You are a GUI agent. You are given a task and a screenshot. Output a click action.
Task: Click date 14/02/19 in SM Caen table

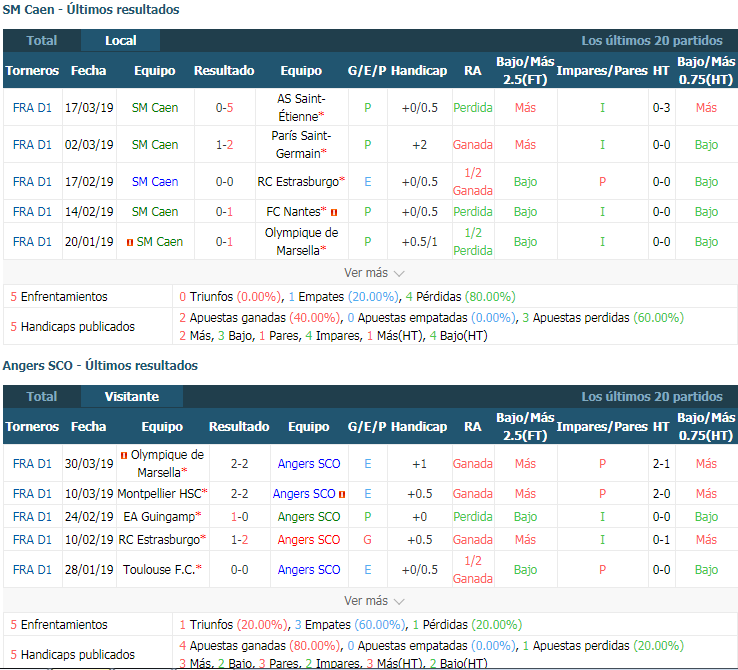(x=89, y=212)
